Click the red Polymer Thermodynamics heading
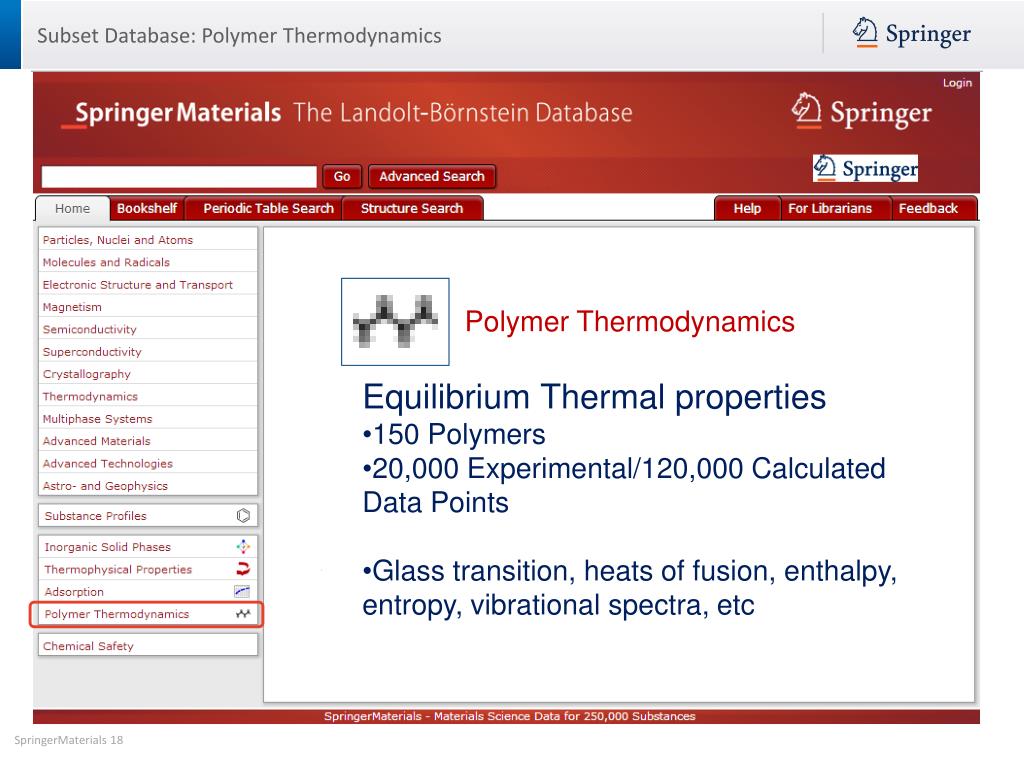 click(x=630, y=321)
